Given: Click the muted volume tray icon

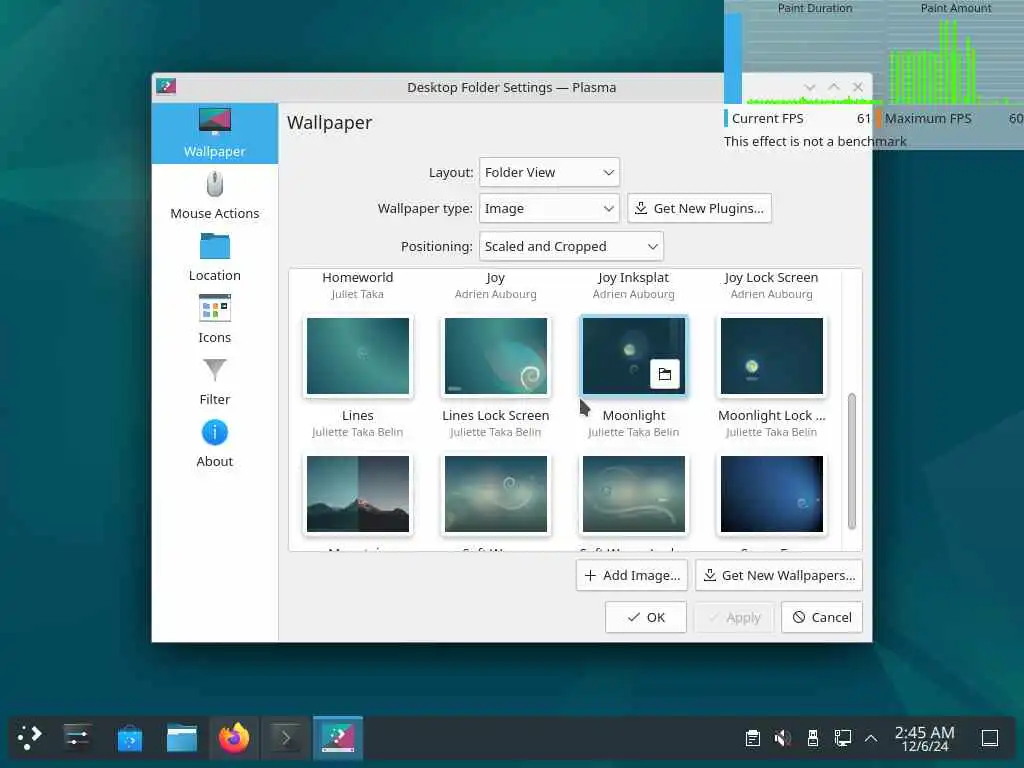Looking at the screenshot, I should pyautogui.click(x=782, y=738).
